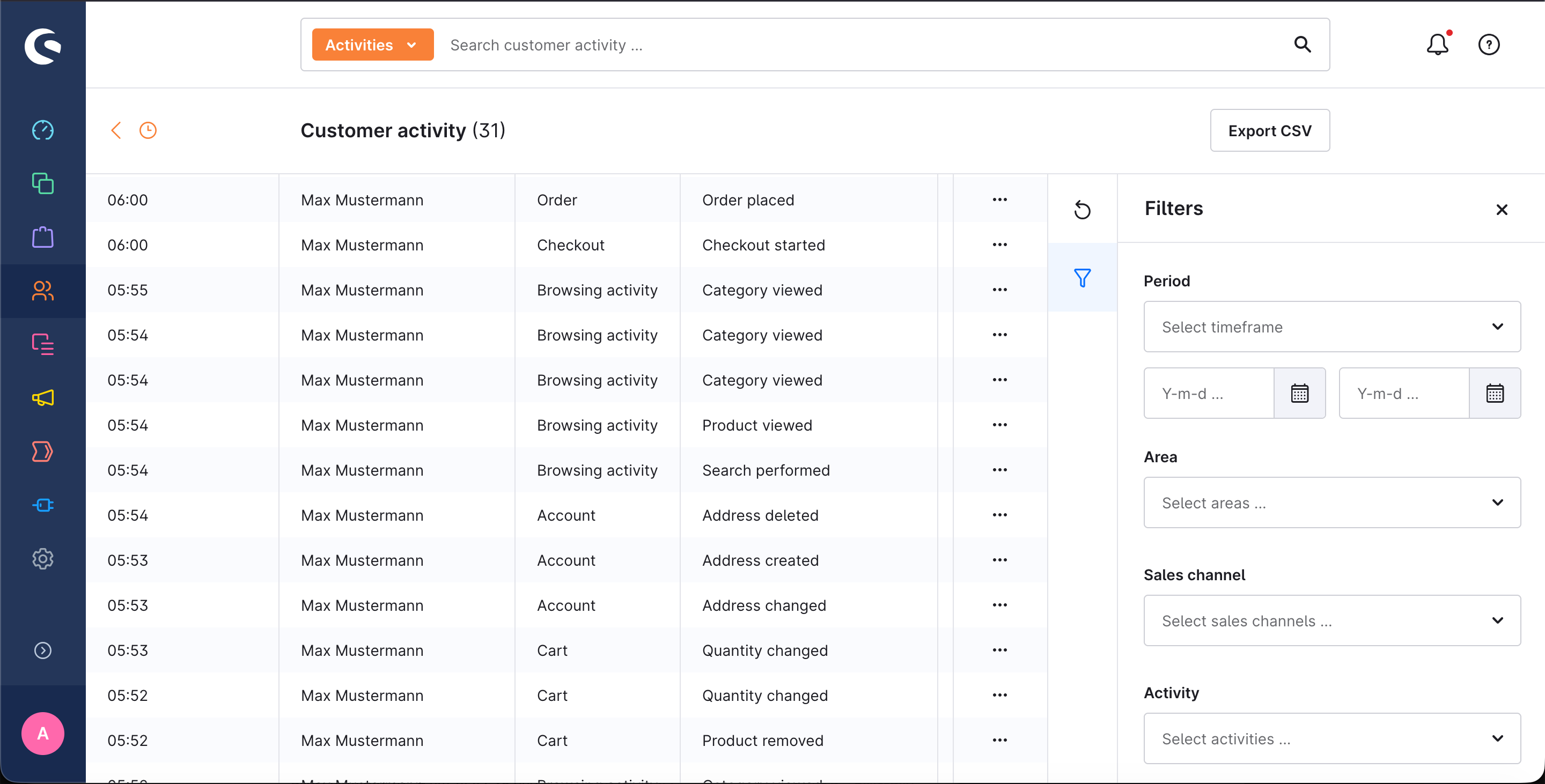Open the Extensions plug icon
The image size is (1545, 784).
tap(42, 505)
